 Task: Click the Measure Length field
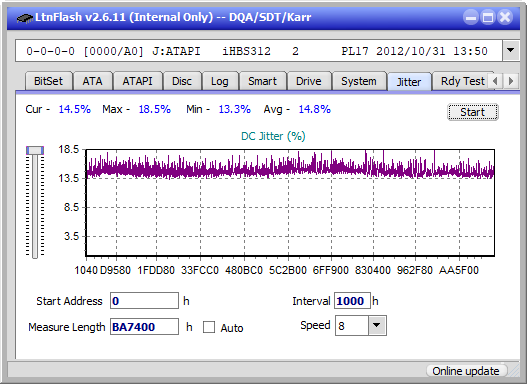coord(144,327)
